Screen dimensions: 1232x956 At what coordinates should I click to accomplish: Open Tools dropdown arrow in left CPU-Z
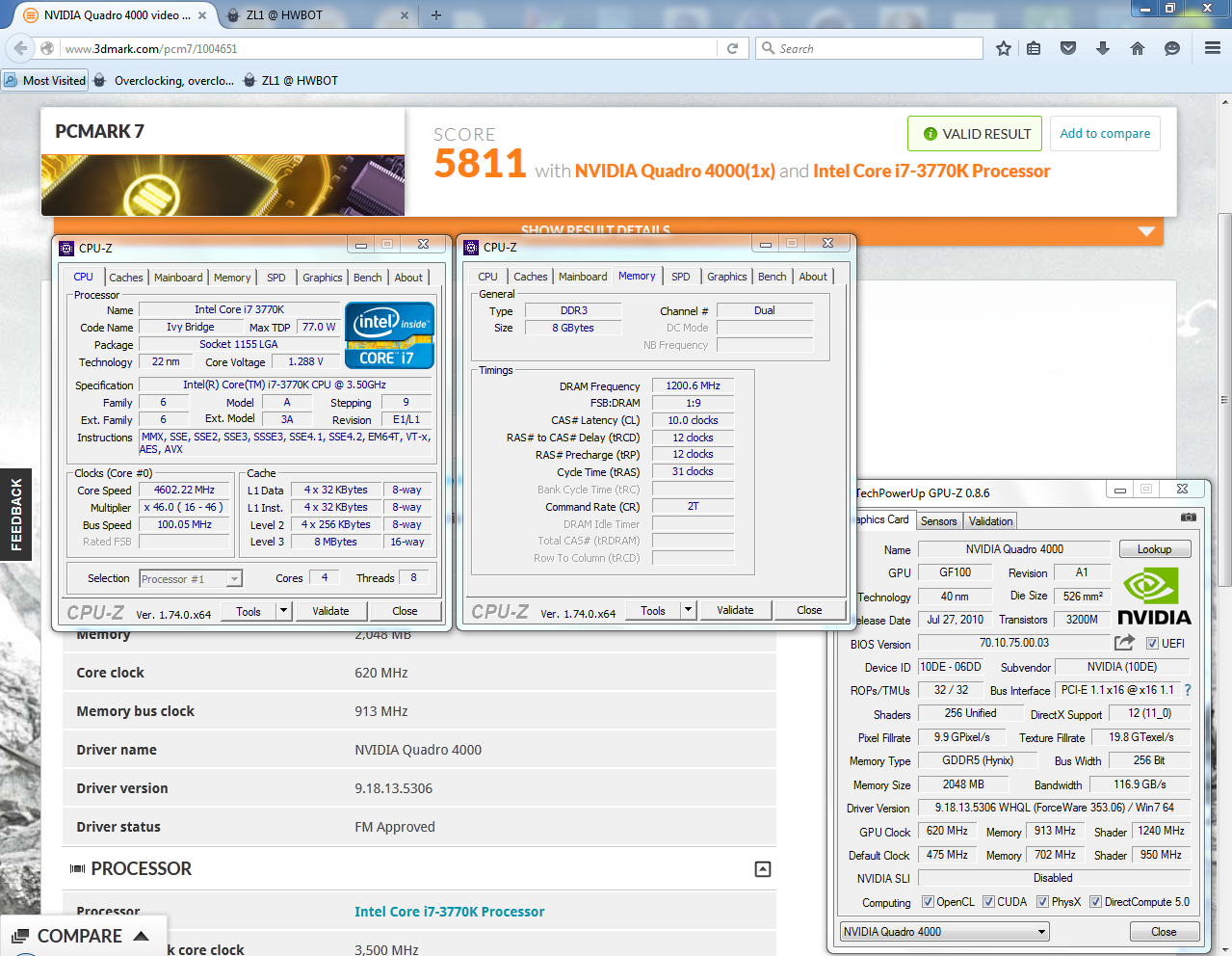point(283,611)
